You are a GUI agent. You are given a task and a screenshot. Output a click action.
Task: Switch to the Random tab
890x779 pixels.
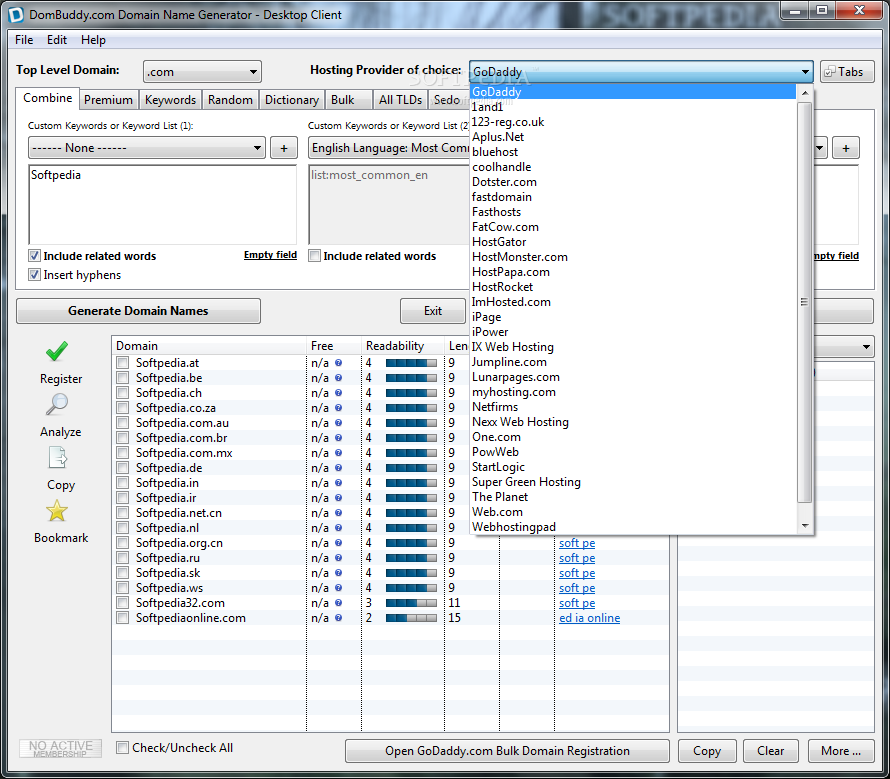coord(230,100)
